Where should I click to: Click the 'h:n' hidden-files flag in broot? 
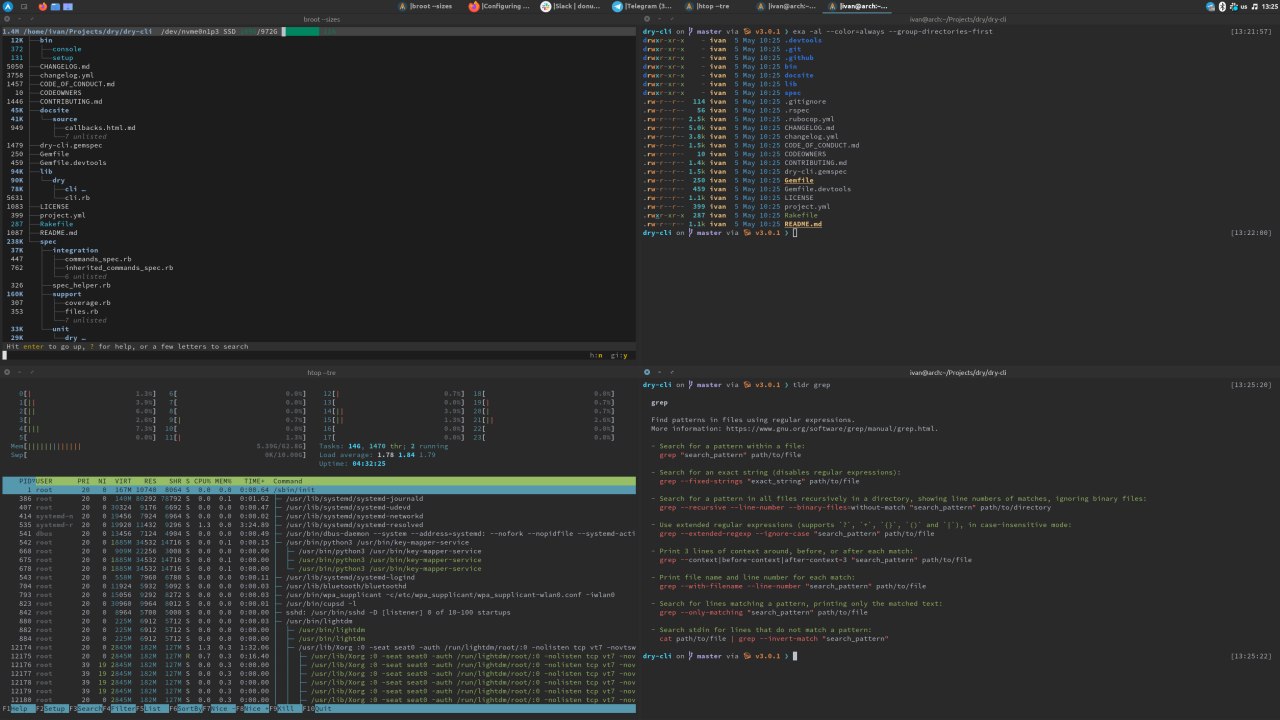(x=596, y=355)
